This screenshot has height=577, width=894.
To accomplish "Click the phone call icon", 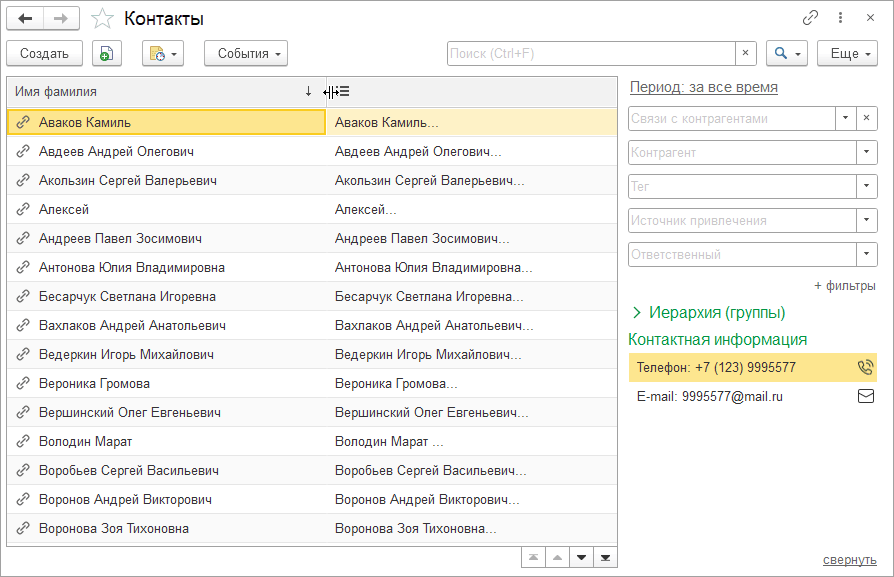I will (x=865, y=367).
